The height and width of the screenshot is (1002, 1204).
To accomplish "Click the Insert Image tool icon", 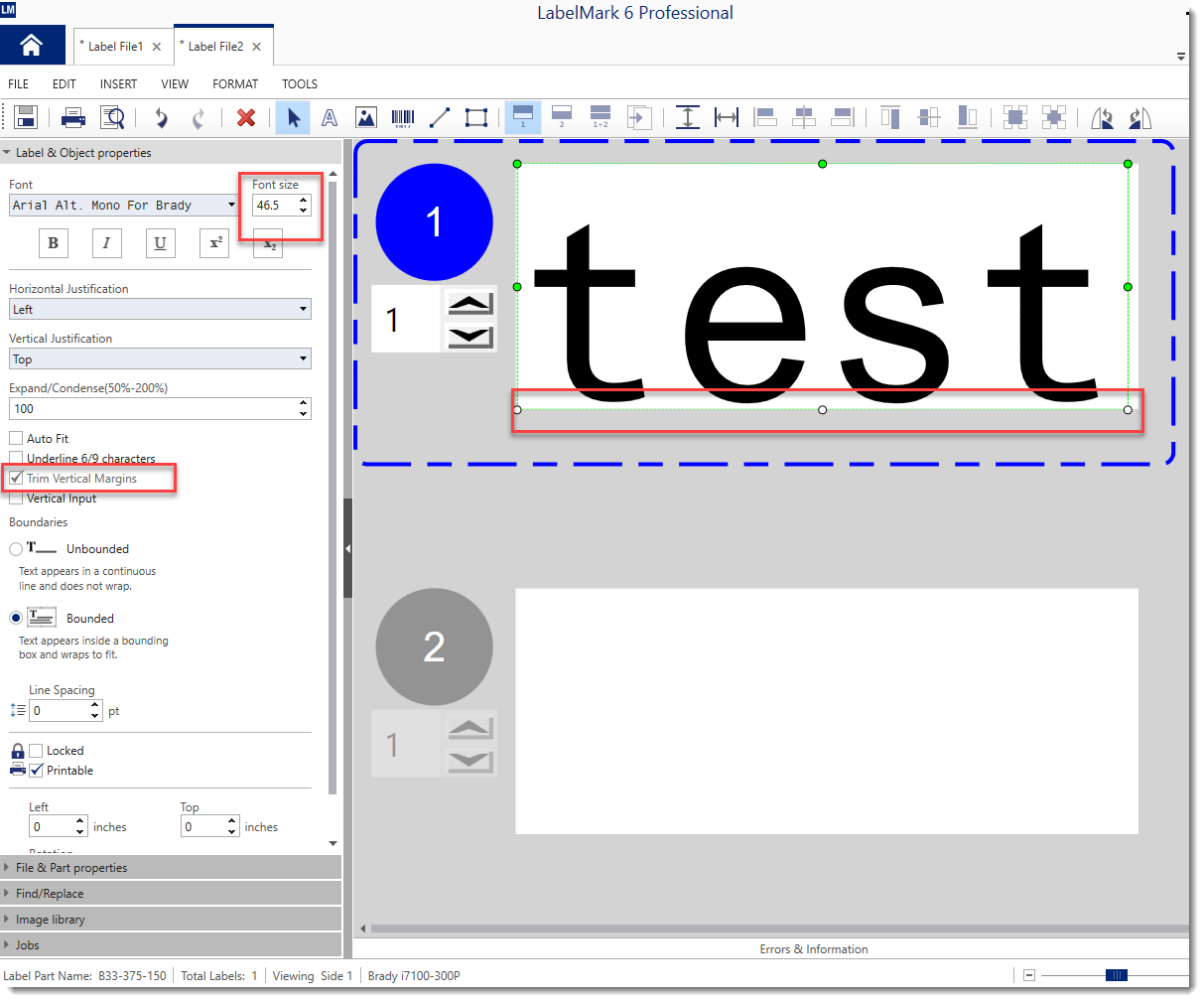I will (x=366, y=118).
